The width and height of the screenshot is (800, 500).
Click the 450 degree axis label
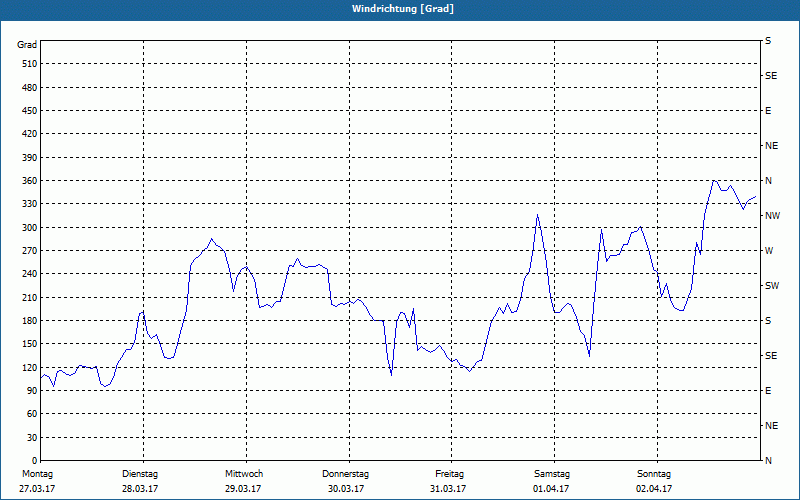(30, 111)
